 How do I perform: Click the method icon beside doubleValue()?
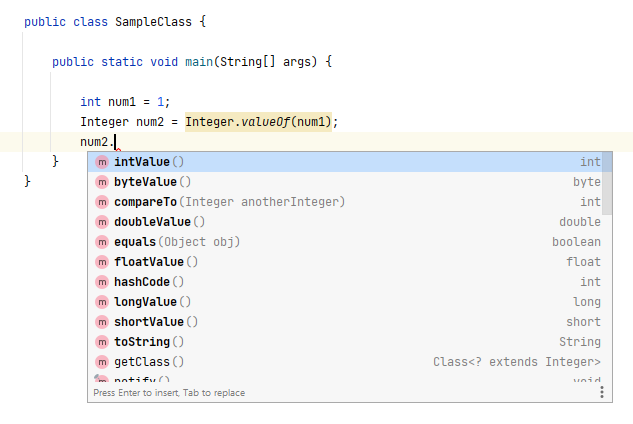(x=102, y=222)
